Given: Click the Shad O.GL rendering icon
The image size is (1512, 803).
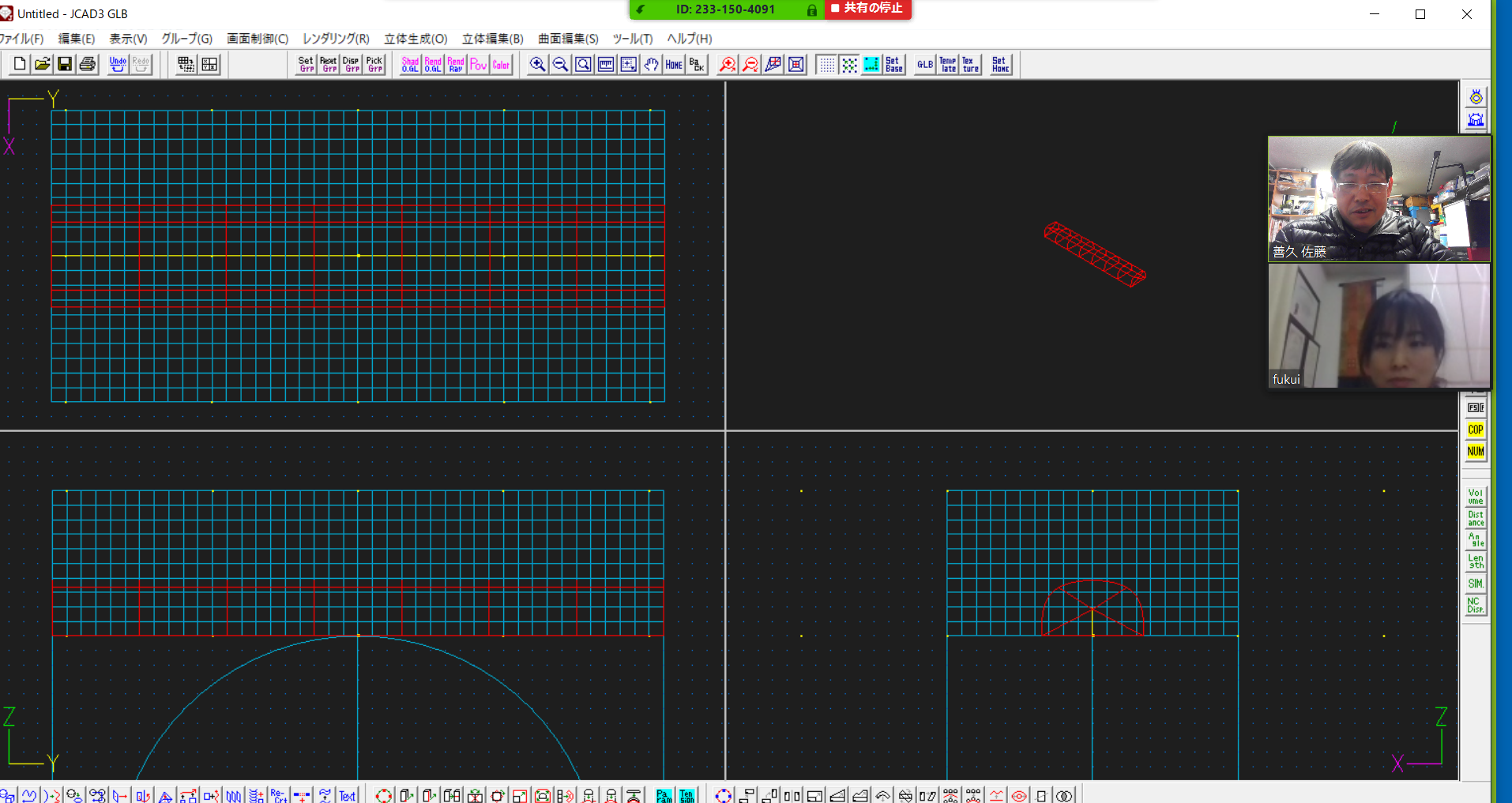Looking at the screenshot, I should coord(410,65).
